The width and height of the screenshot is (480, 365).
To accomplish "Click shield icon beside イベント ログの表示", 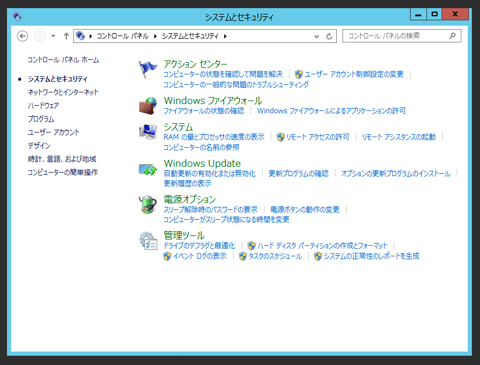I will click(167, 256).
